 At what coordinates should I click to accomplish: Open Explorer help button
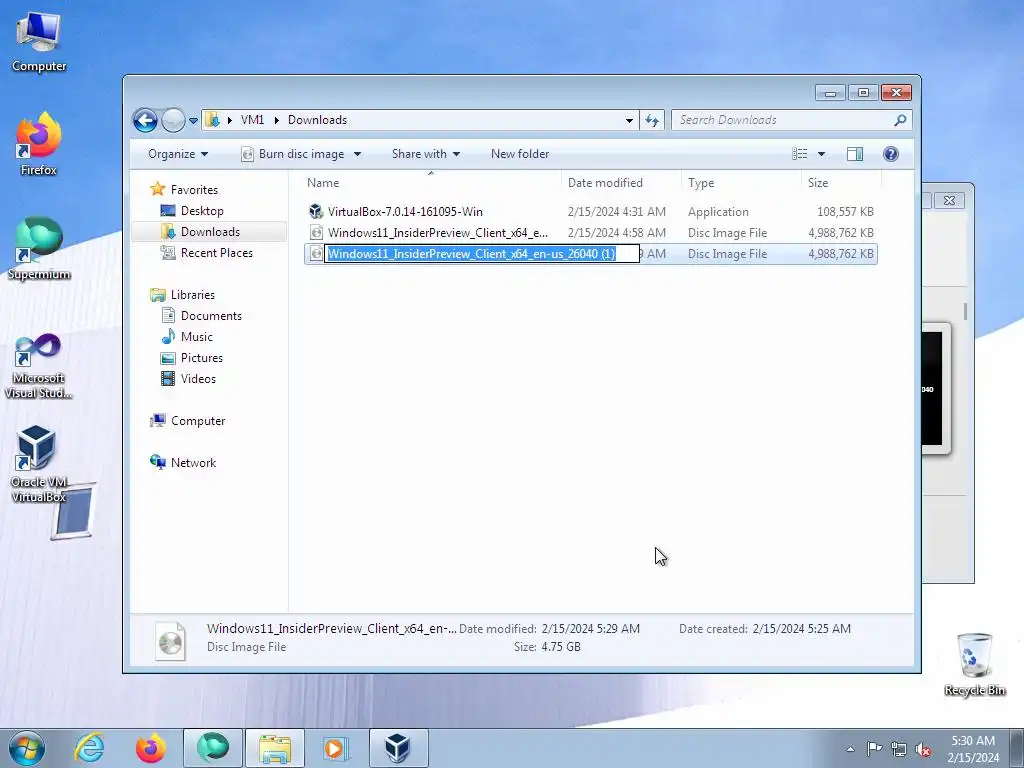coord(890,154)
